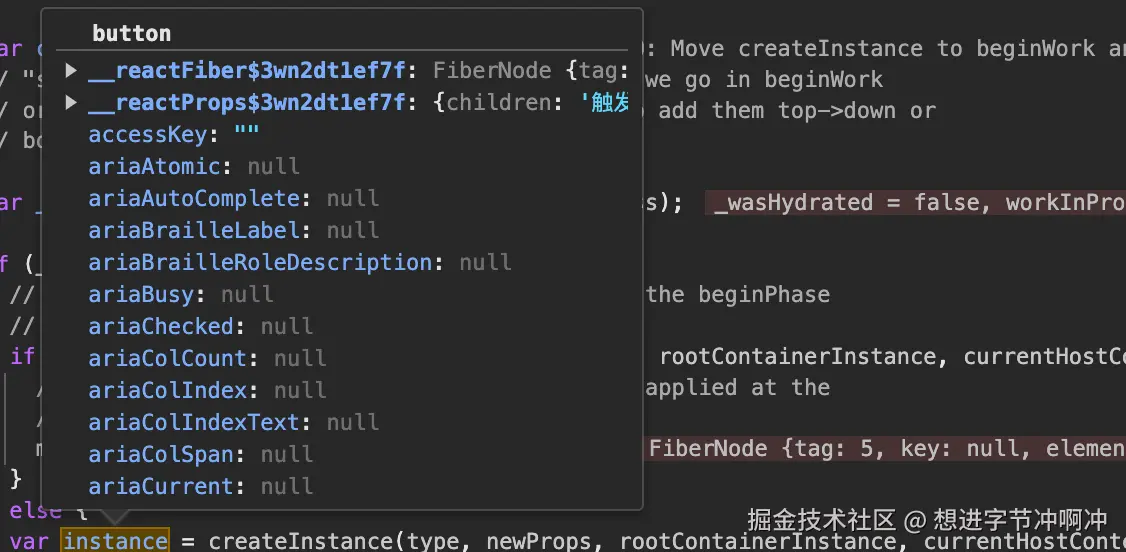The width and height of the screenshot is (1126, 552).
Task: Select the ariaAutoComplete property
Action: coord(194,199)
